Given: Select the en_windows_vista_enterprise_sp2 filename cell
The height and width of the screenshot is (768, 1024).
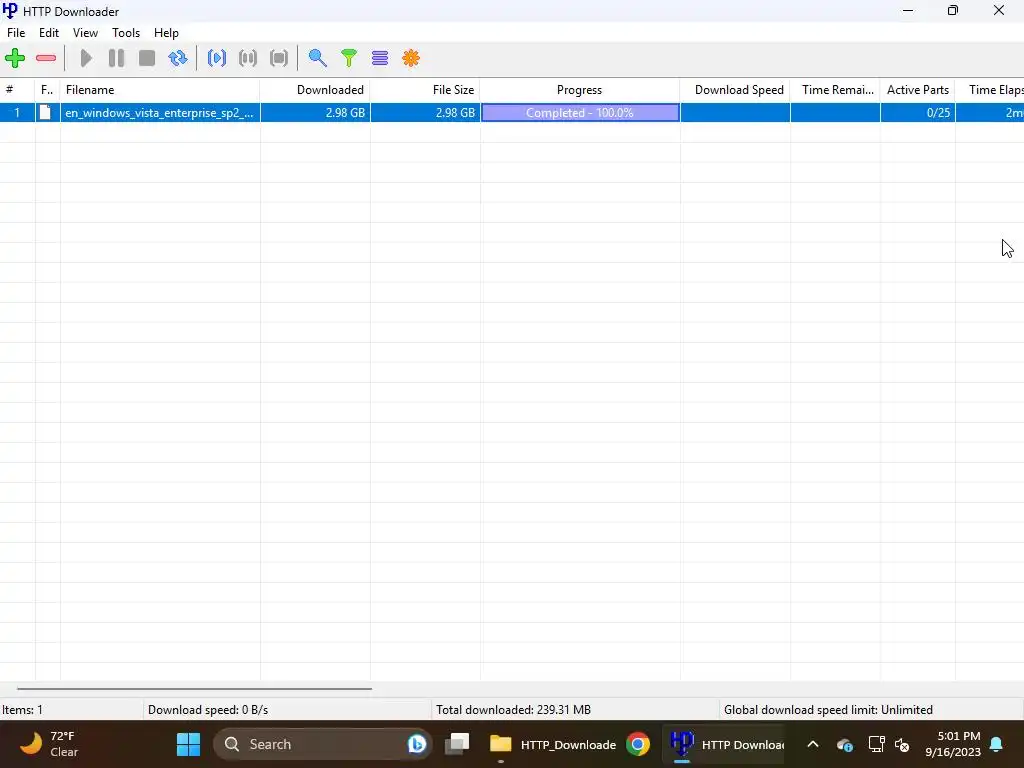Looking at the screenshot, I should click(160, 112).
